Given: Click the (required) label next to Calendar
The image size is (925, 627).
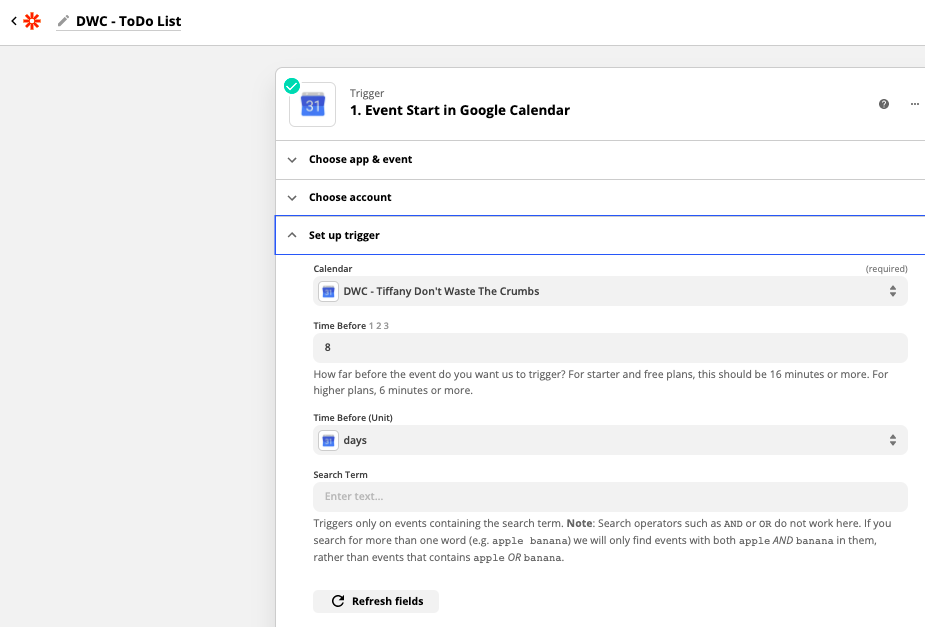Looking at the screenshot, I should (886, 269).
